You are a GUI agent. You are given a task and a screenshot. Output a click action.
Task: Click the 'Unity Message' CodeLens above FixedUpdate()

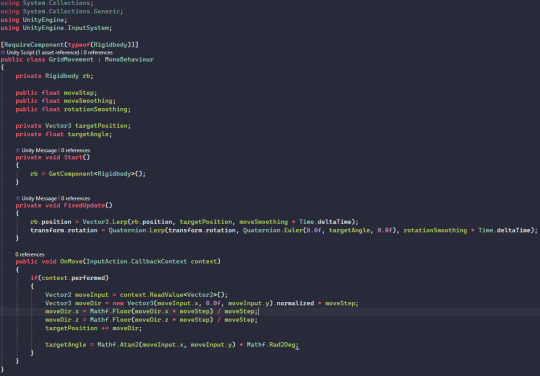click(39, 198)
